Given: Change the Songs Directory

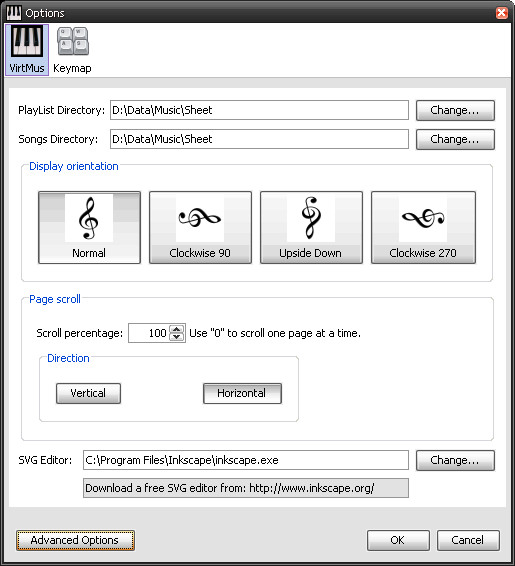Looking at the screenshot, I should [x=455, y=139].
